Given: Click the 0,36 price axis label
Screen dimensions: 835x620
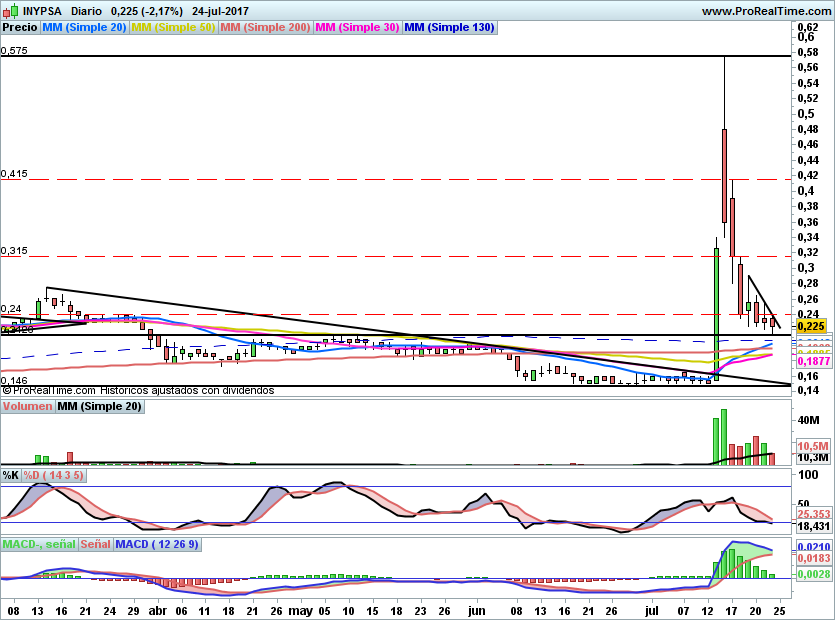Looking at the screenshot, I should coord(808,222).
